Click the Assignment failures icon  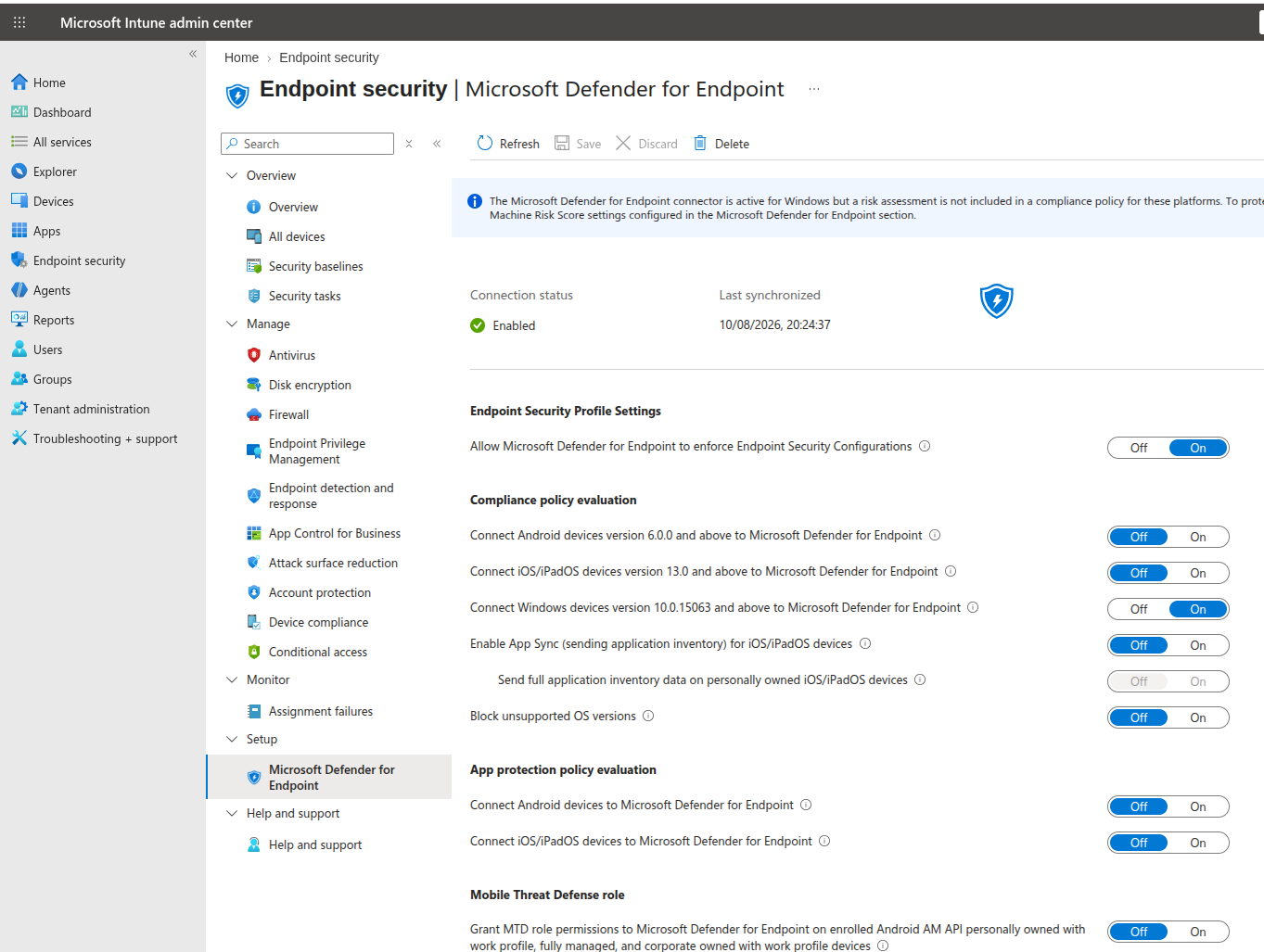[x=254, y=711]
